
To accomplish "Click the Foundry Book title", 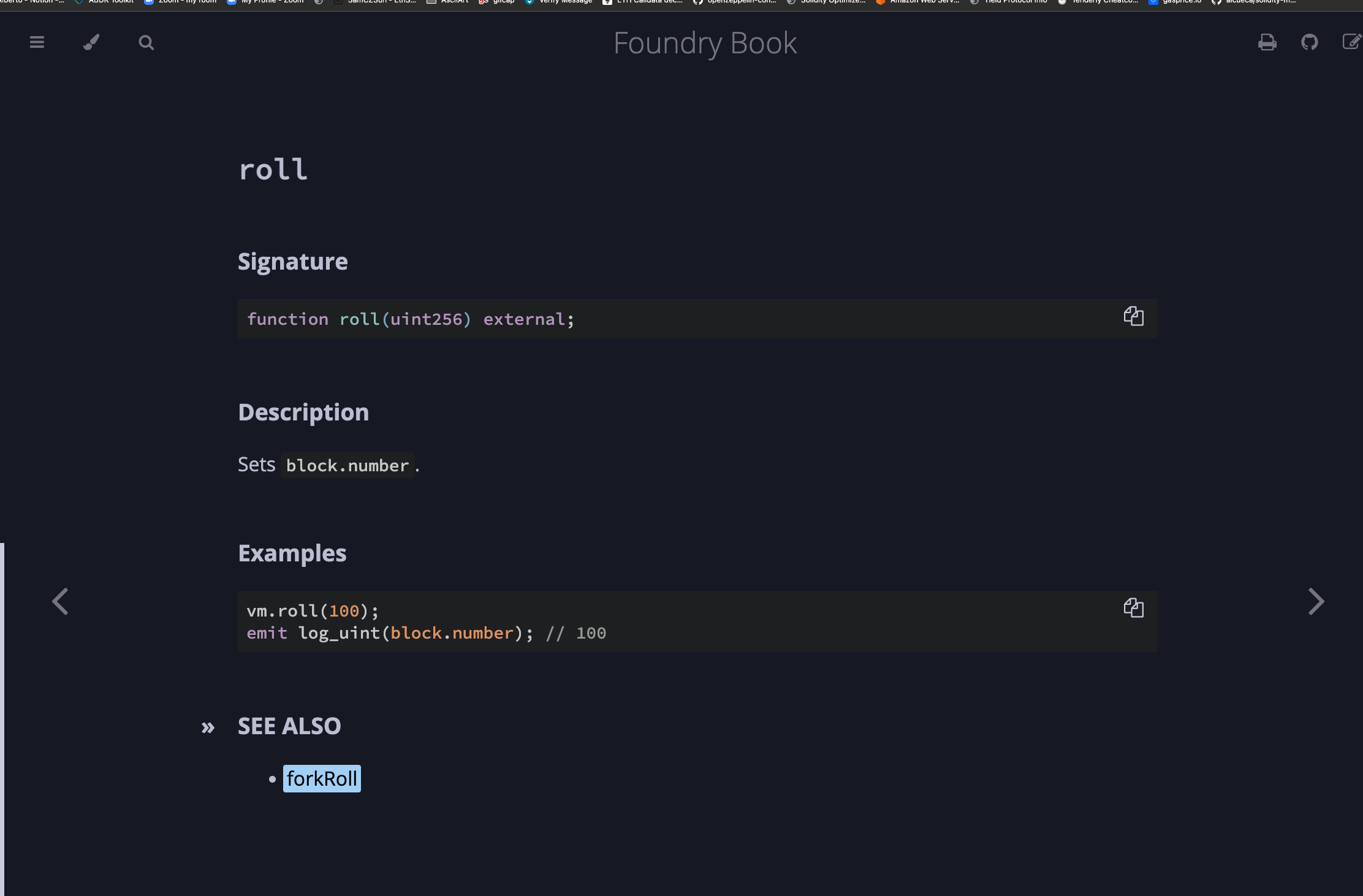I will pyautogui.click(x=705, y=44).
